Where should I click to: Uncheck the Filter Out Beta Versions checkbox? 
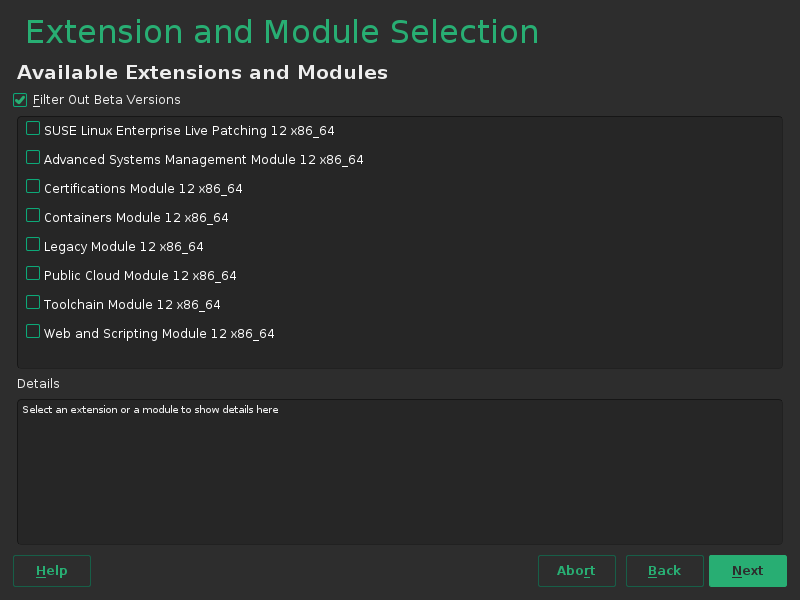coord(20,100)
